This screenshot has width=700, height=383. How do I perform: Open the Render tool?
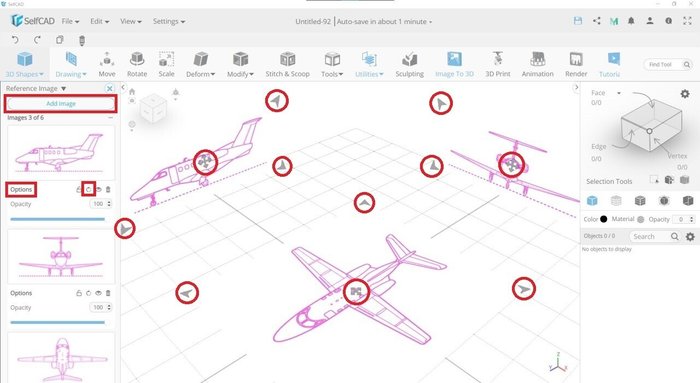point(576,65)
